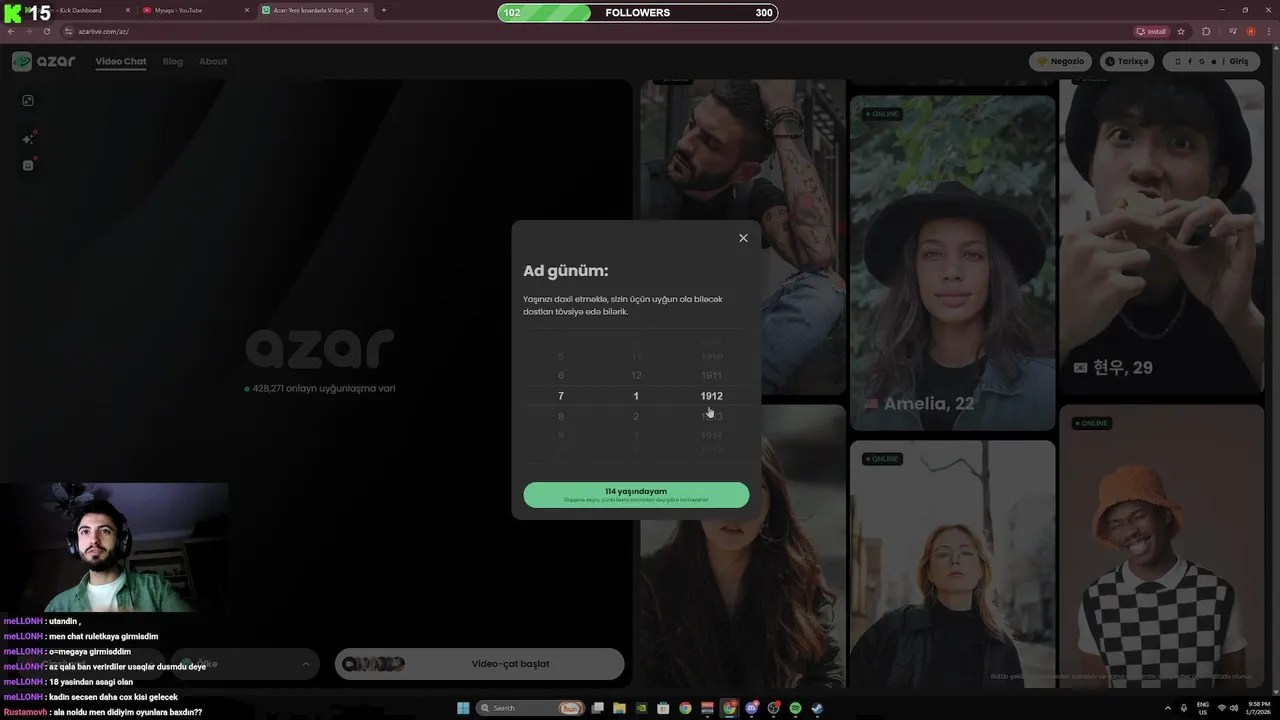1280x720 pixels.
Task: Open the Windows Start menu
Action: (463, 708)
